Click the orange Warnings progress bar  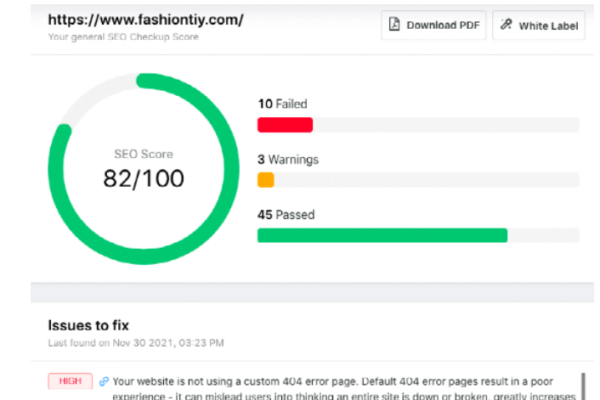(x=266, y=180)
